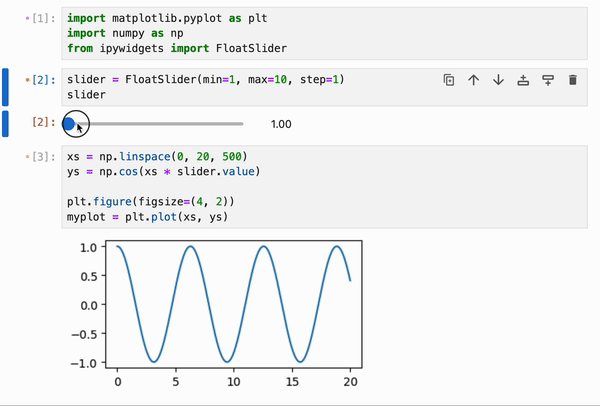Click the np.linspace(0, 20, 500) line

click(x=157, y=157)
